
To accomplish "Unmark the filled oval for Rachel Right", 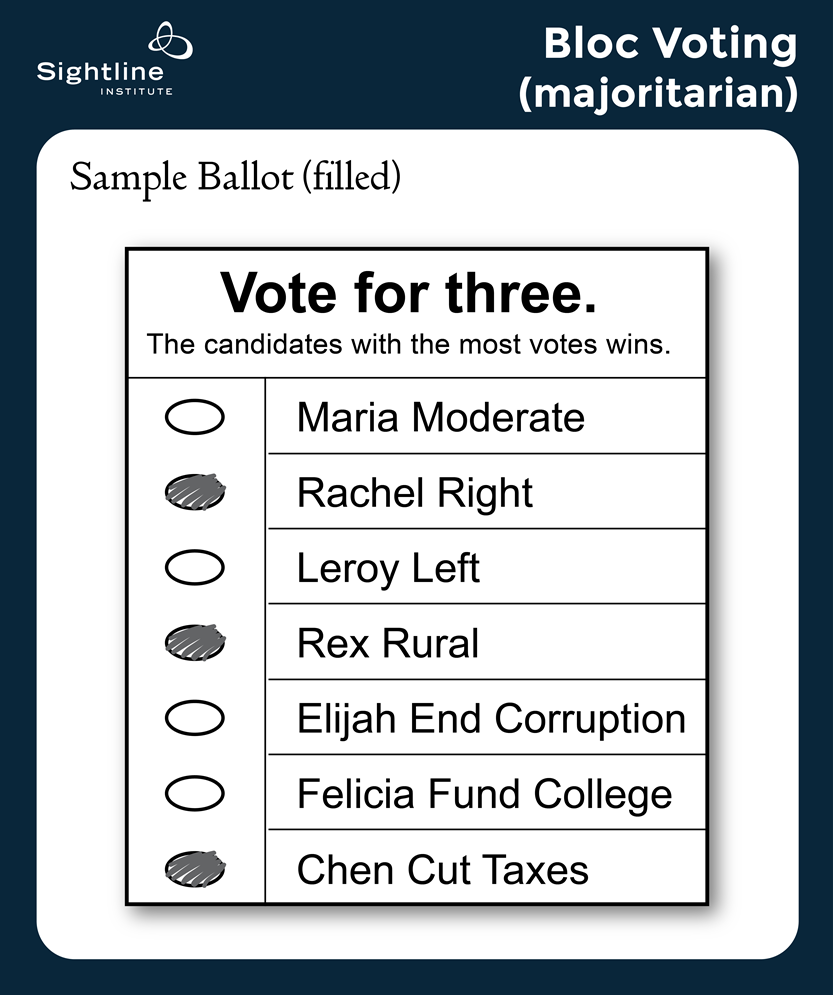I will coord(195,492).
